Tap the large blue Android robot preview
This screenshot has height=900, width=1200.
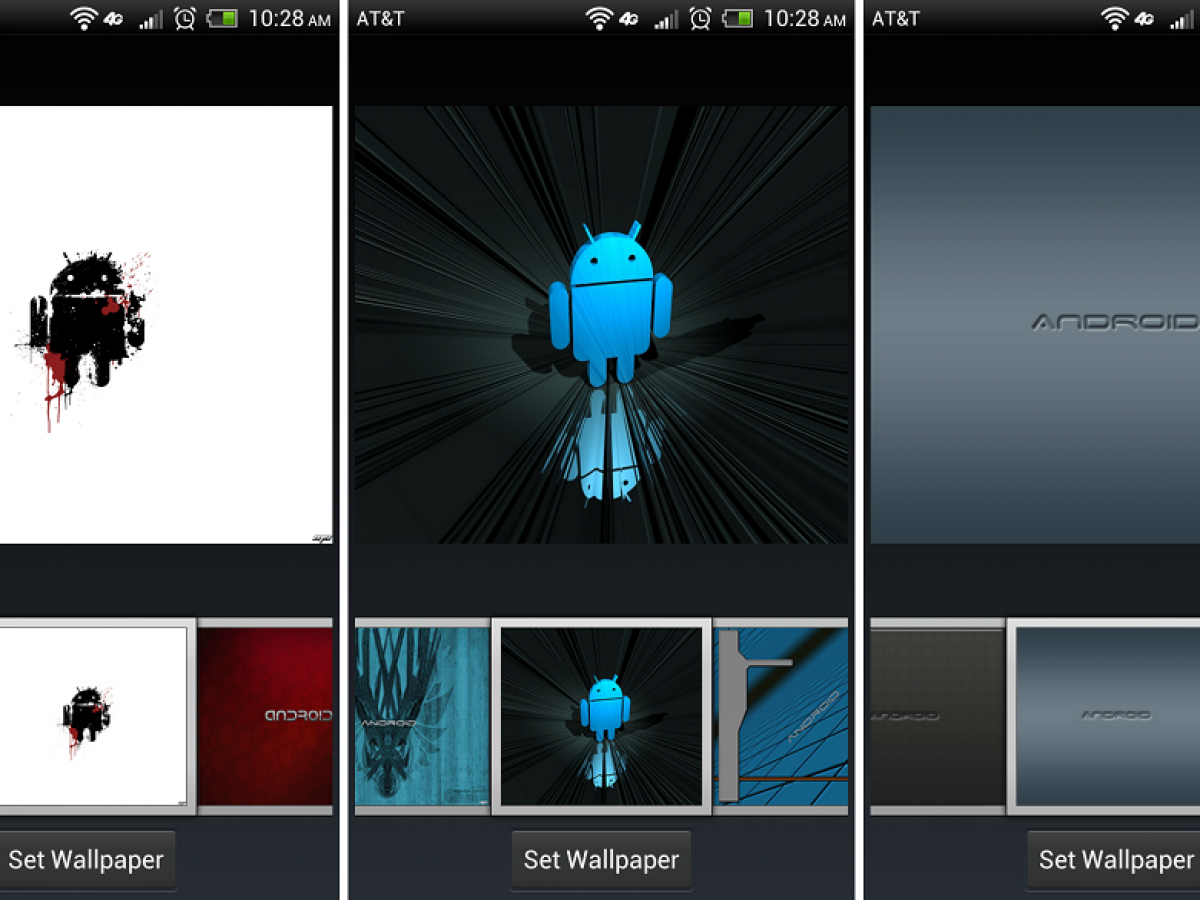pos(601,325)
